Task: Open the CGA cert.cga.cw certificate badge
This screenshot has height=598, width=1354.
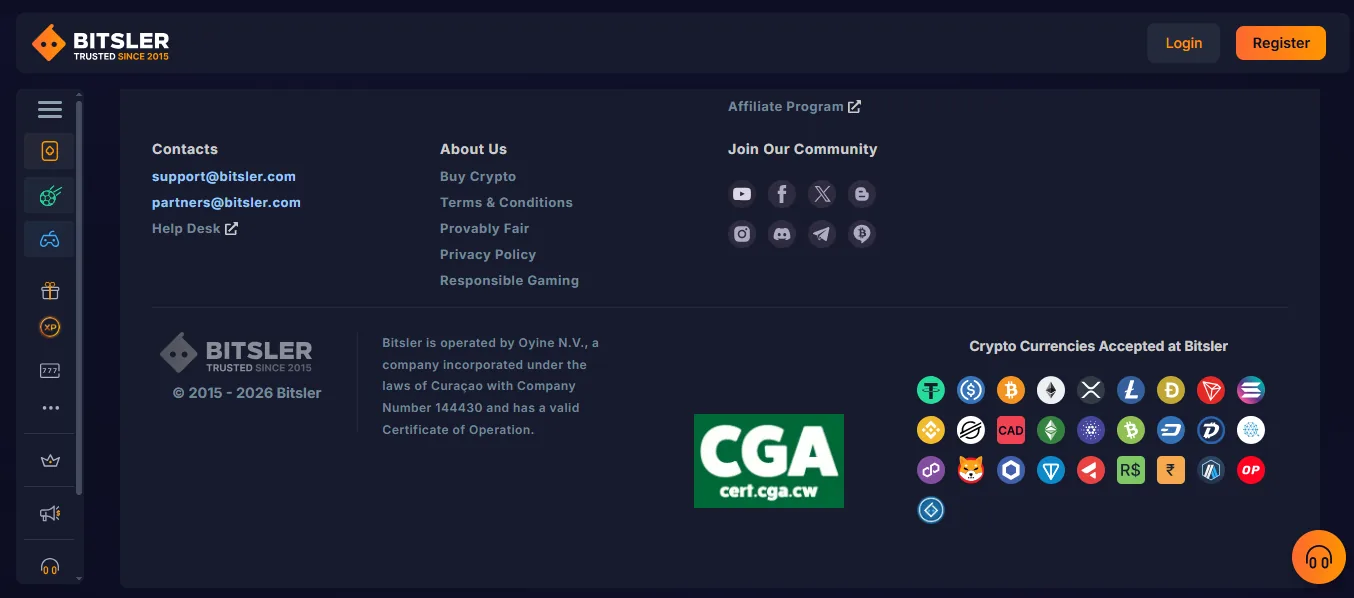Action: (x=769, y=461)
